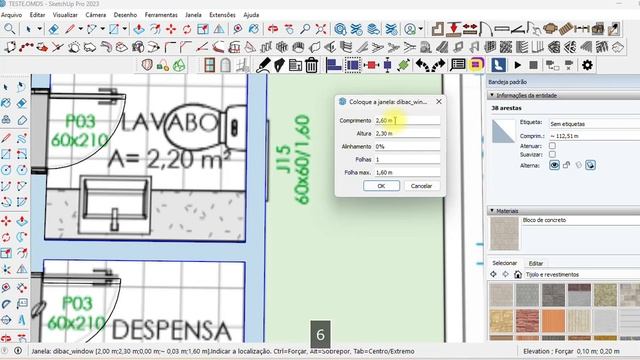Select the Eraser tool in top toolbar
The width and height of the screenshot is (640, 360).
click(x=53, y=29)
